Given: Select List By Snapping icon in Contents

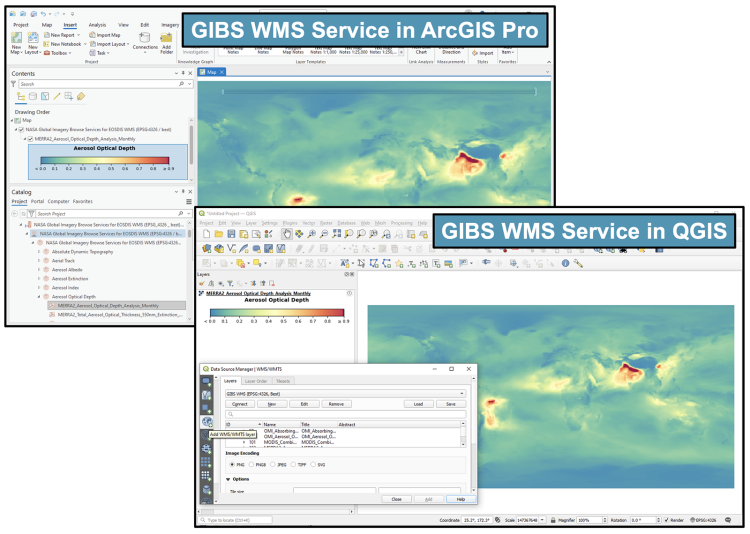Looking at the screenshot, I should pyautogui.click(x=68, y=97).
